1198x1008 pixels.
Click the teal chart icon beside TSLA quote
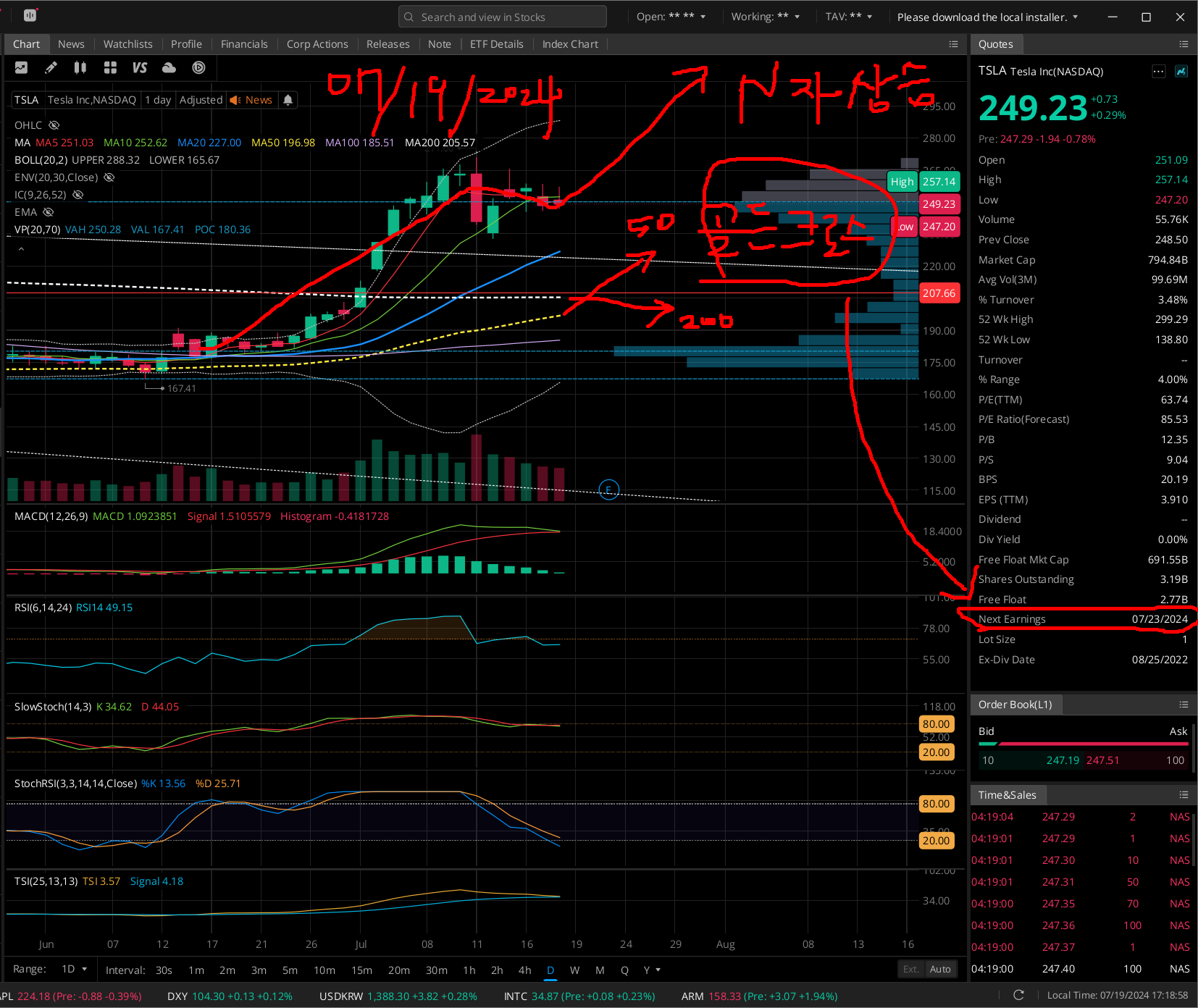click(1181, 71)
